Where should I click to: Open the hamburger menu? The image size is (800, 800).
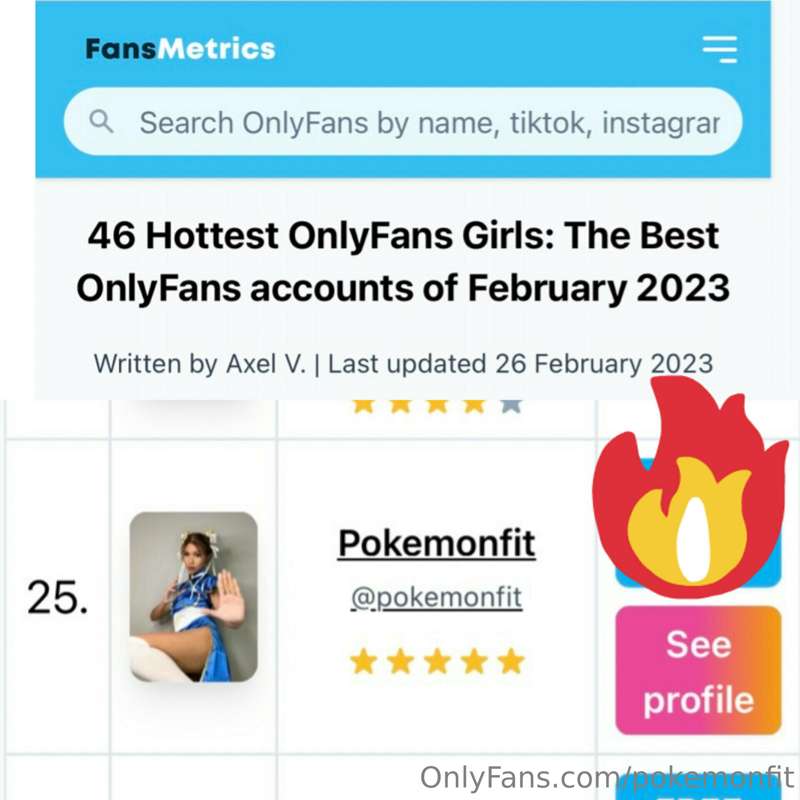718,49
